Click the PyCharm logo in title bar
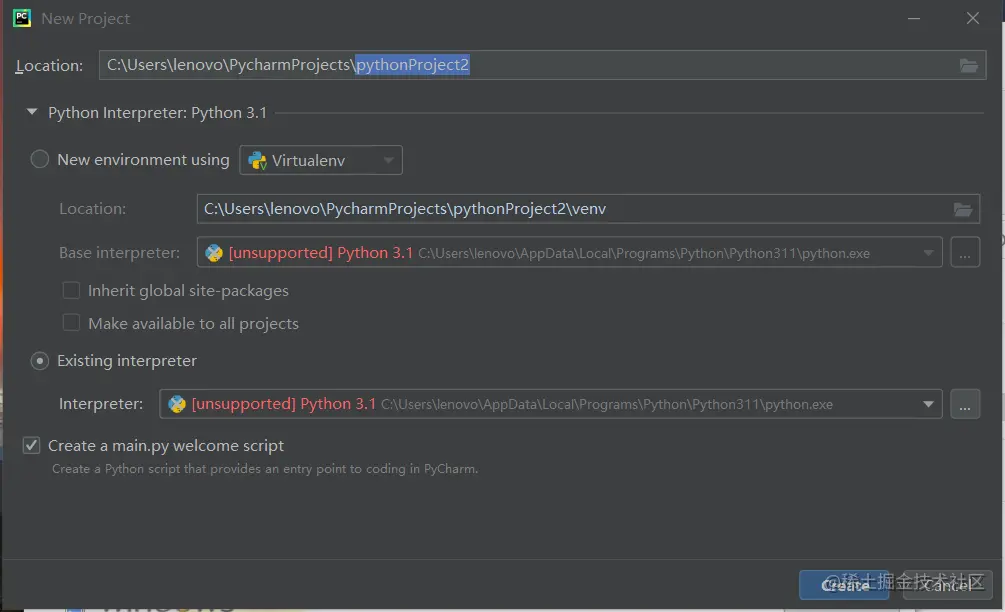The image size is (1005, 612). pyautogui.click(x=22, y=18)
